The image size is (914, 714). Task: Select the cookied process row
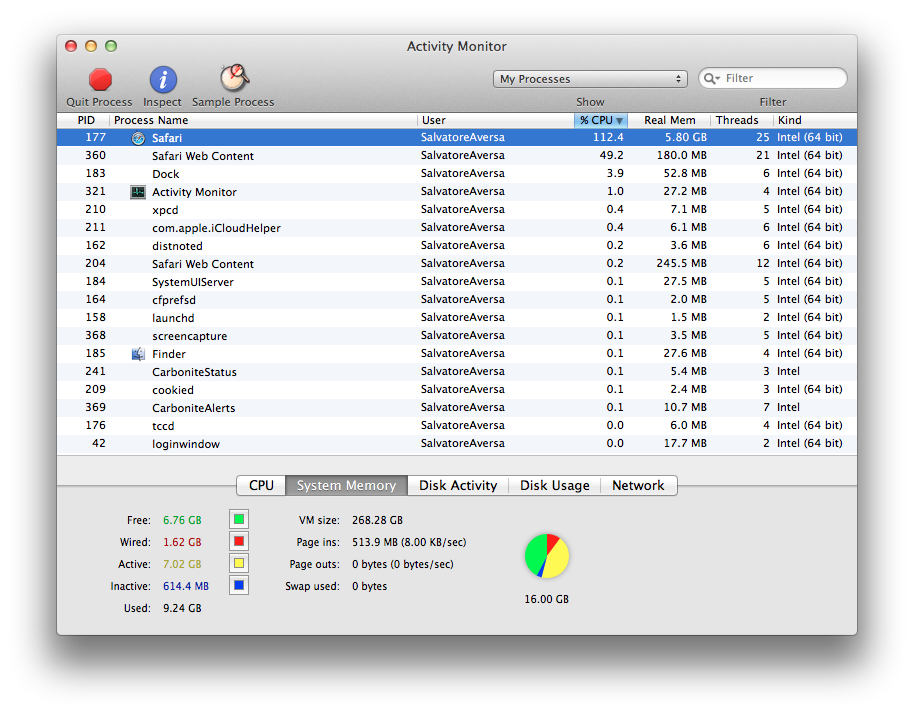coord(457,390)
